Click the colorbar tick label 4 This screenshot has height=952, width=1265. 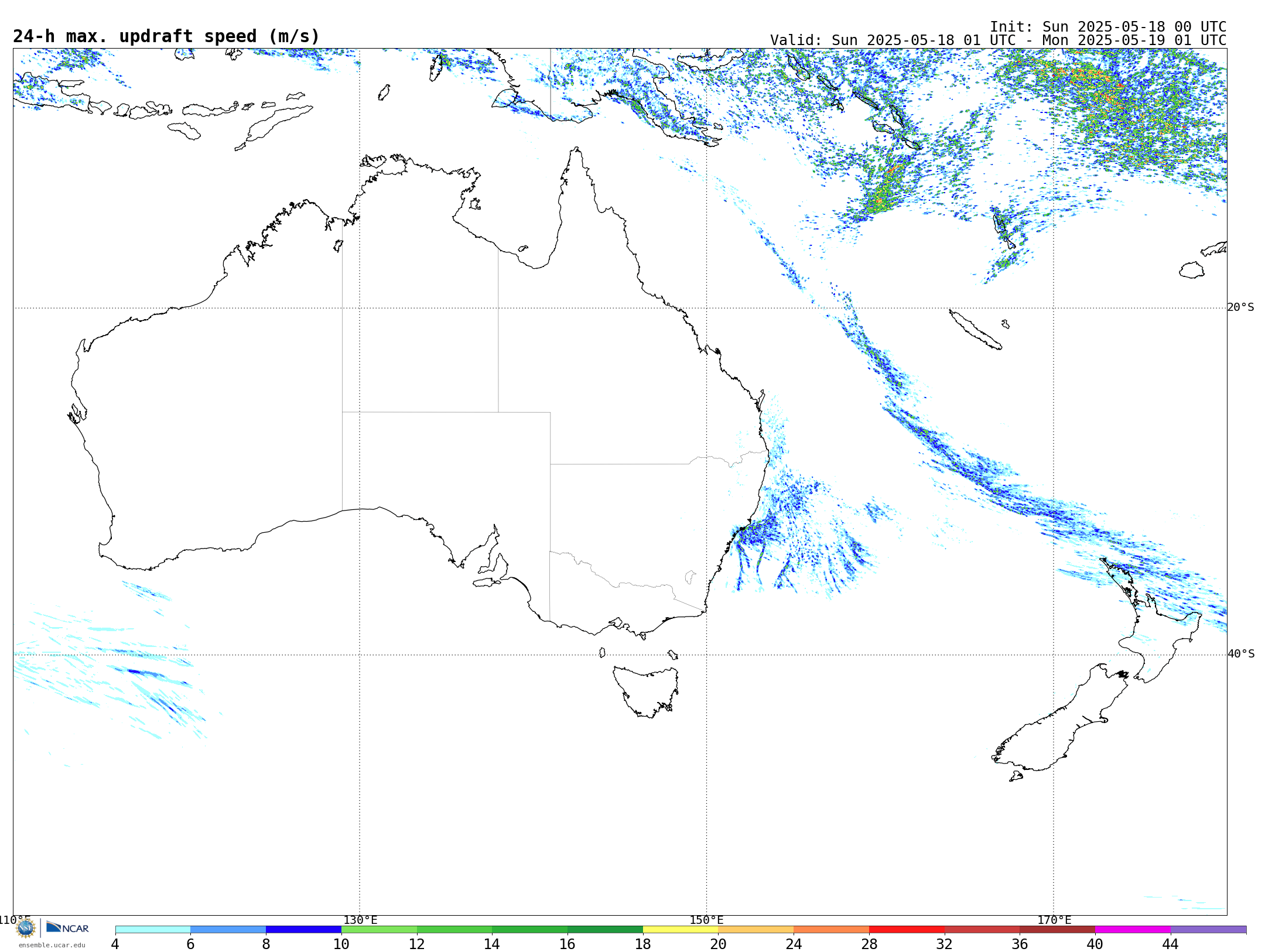coord(115,944)
